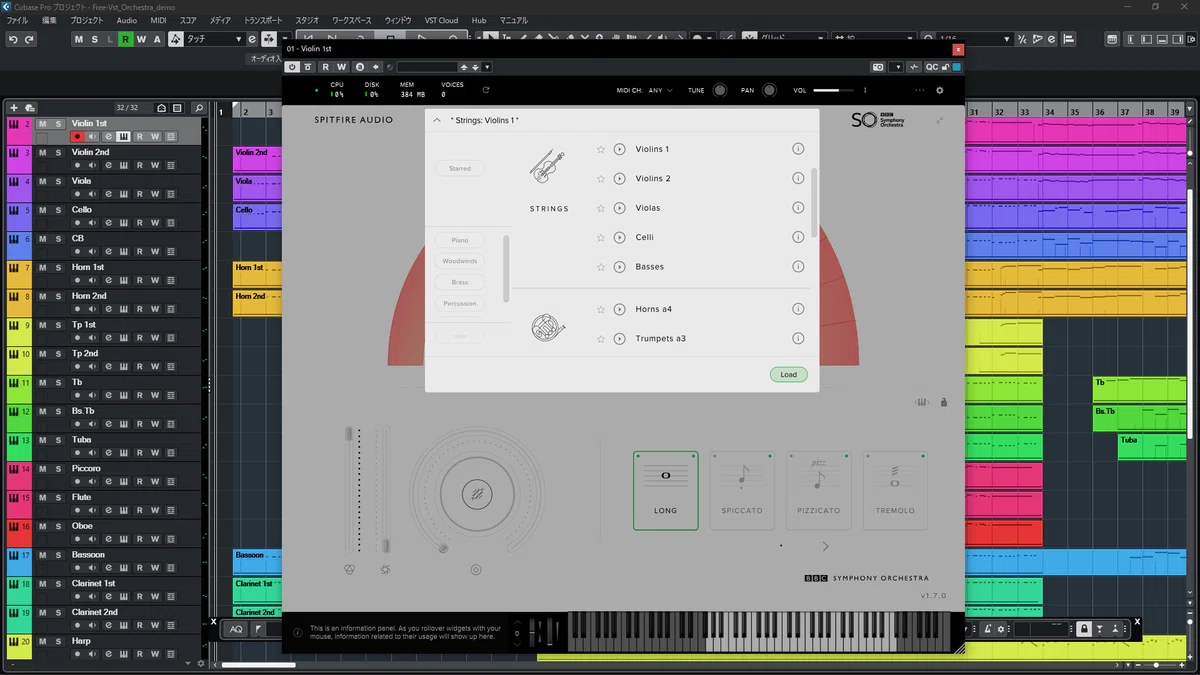Click the keyboard icon right of plugin panel
Image resolution: width=1200 pixels, height=675 pixels.
point(921,403)
